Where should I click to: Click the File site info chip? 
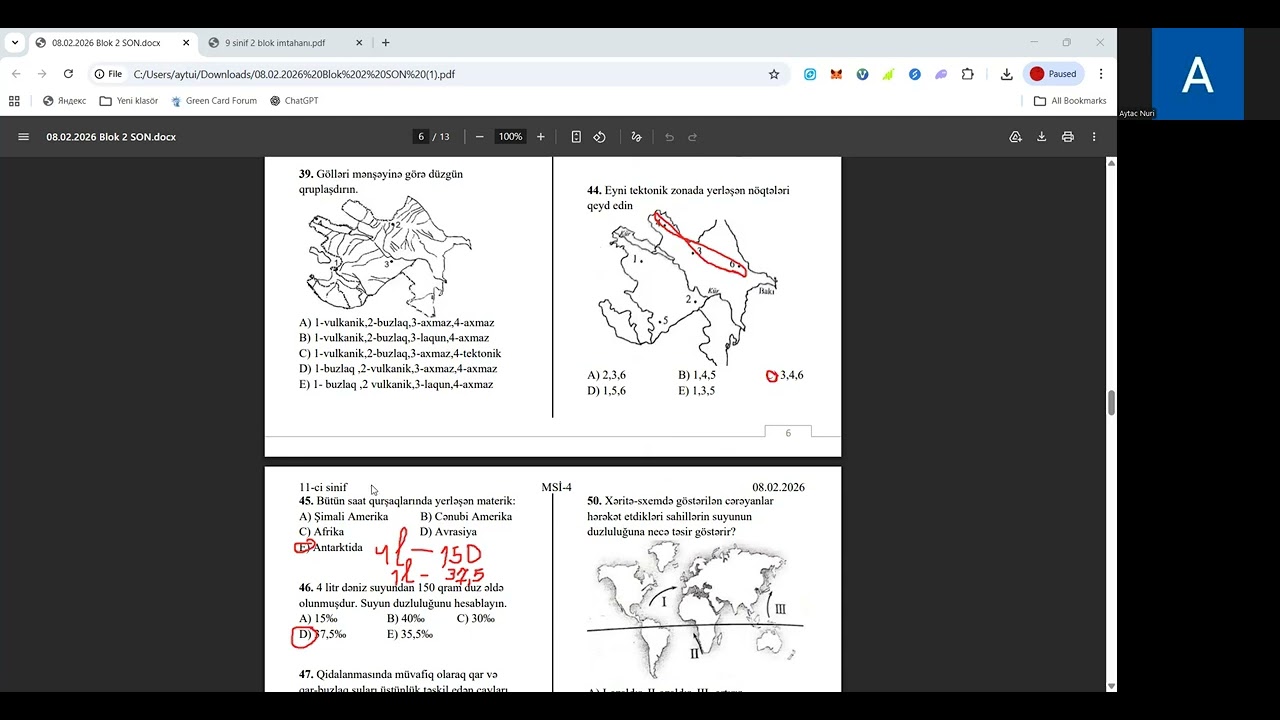tap(108, 74)
